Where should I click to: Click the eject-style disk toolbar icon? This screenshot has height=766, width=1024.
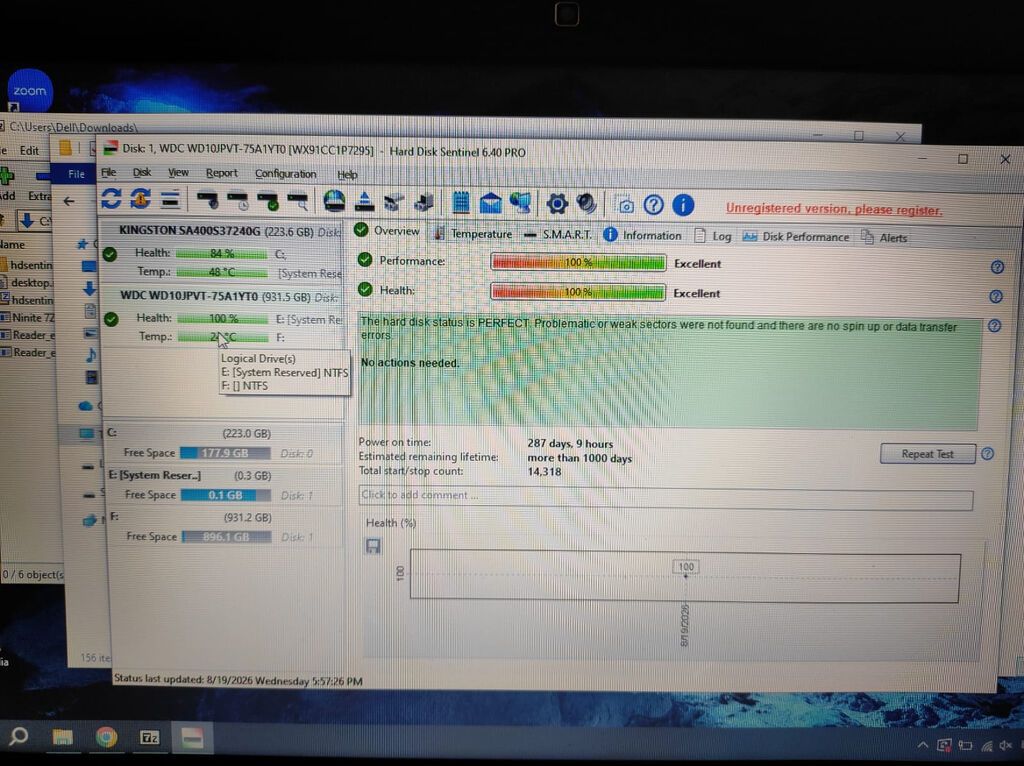364,202
